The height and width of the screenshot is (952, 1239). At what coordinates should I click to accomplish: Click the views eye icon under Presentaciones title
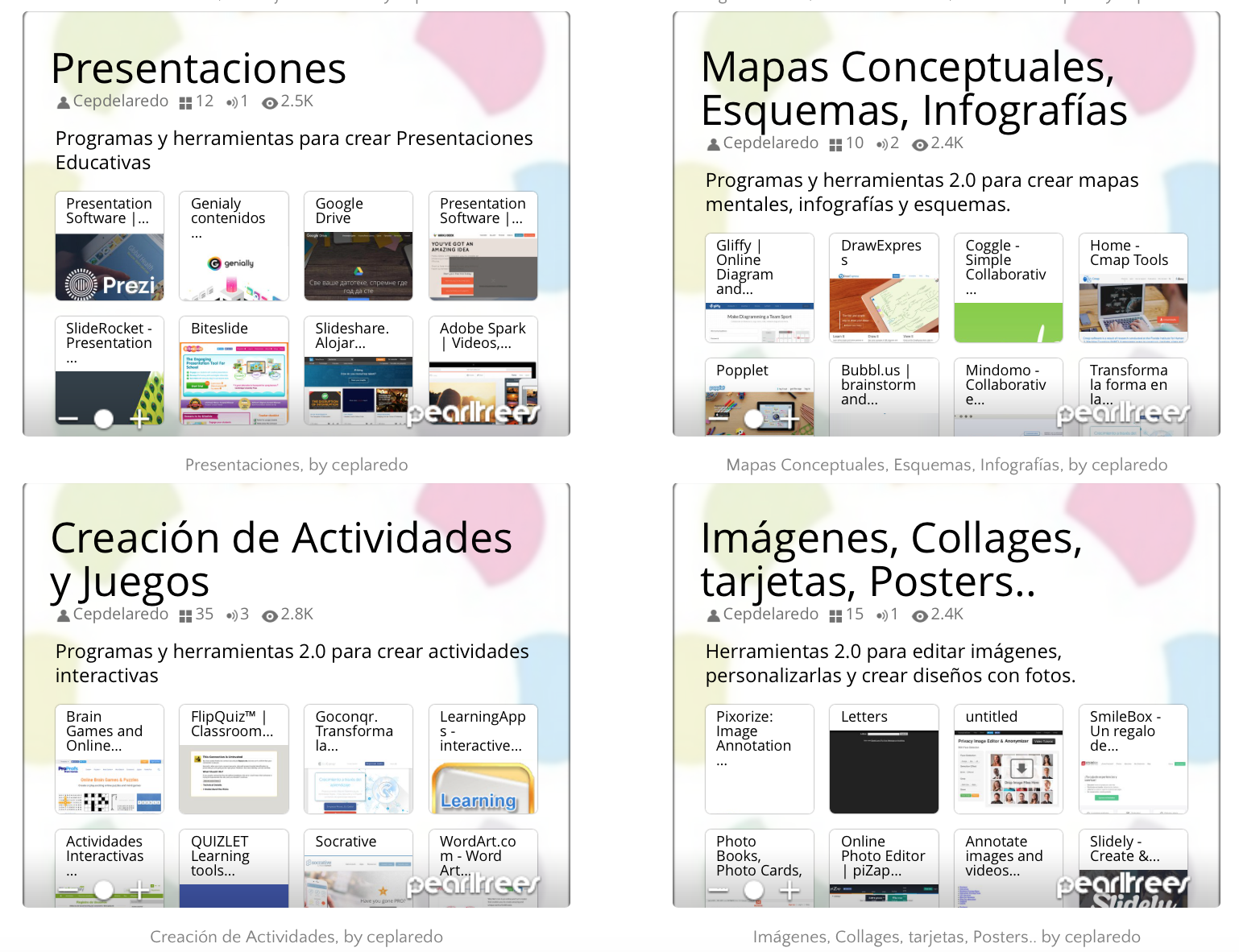(270, 102)
